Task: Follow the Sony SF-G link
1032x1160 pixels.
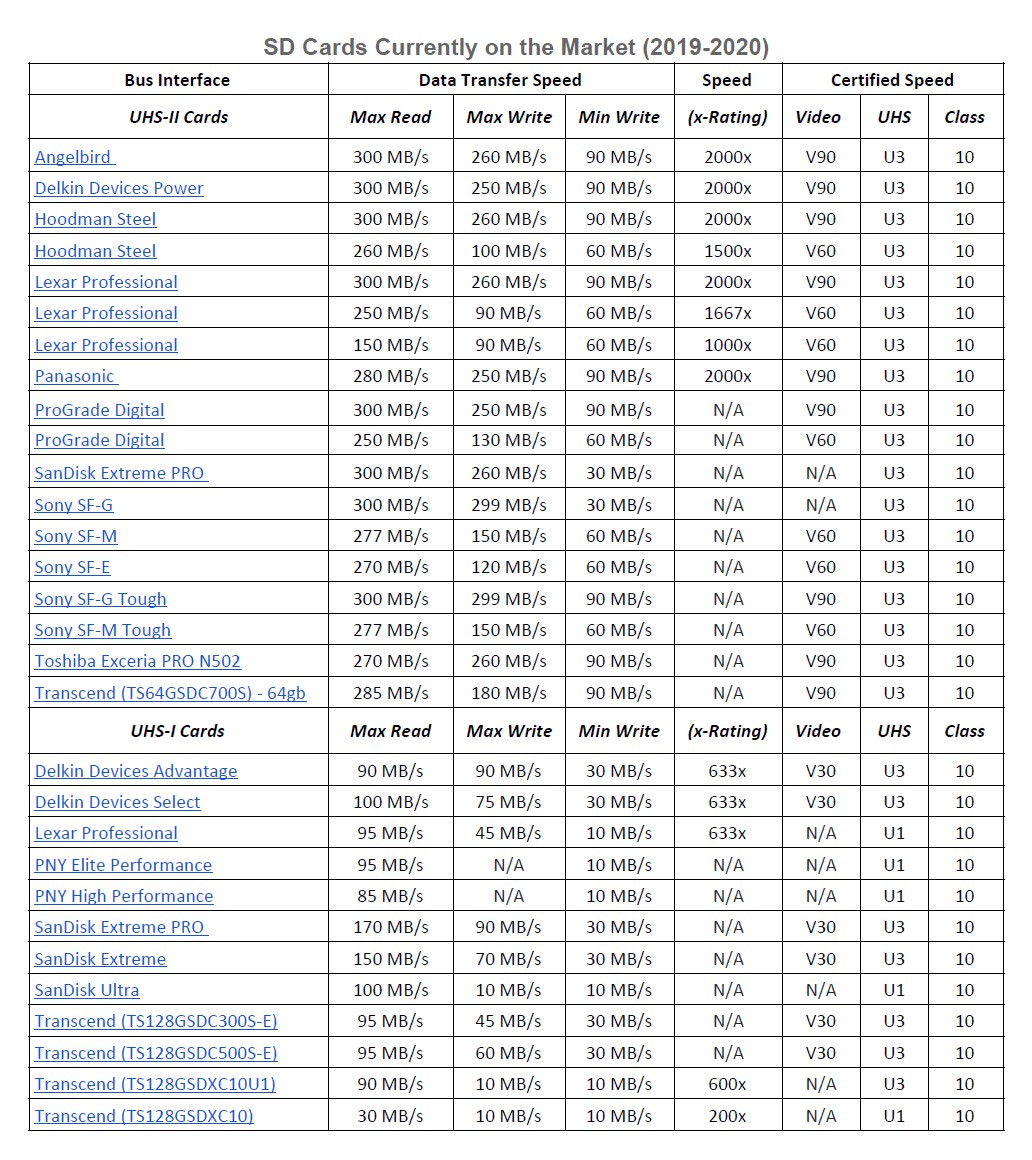Action: pyautogui.click(x=74, y=505)
